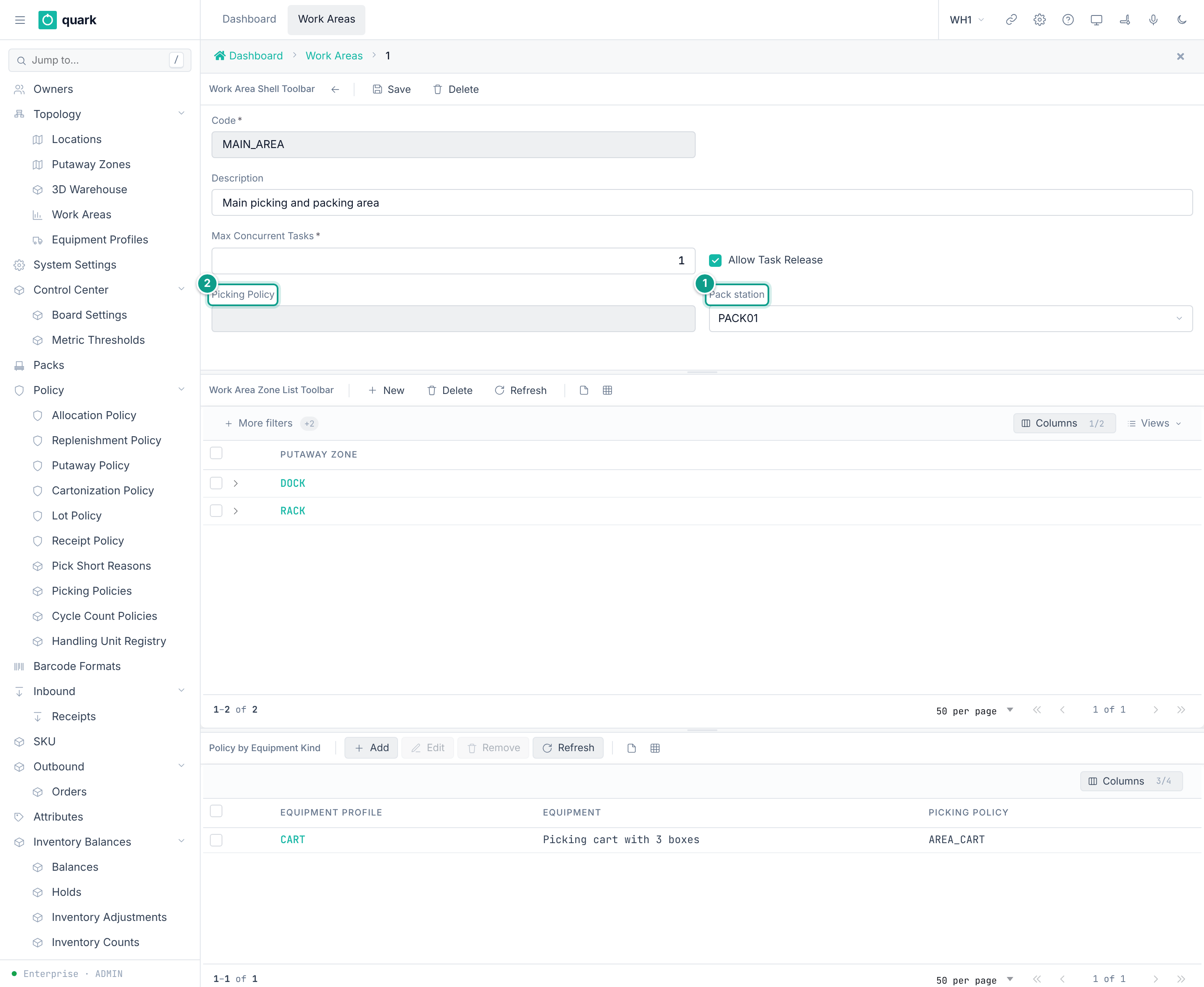Open the Pack station PACK01 dropdown
This screenshot has width=1204, height=987.
[951, 318]
